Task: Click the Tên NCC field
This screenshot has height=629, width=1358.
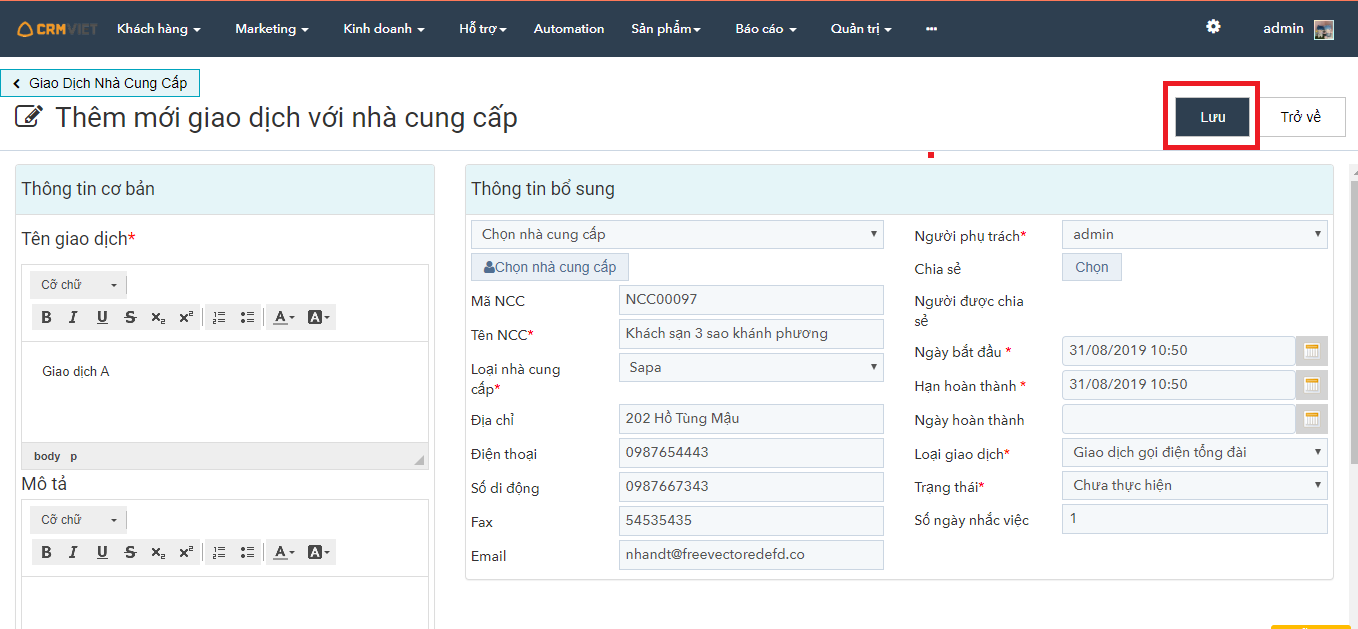Action: click(751, 334)
